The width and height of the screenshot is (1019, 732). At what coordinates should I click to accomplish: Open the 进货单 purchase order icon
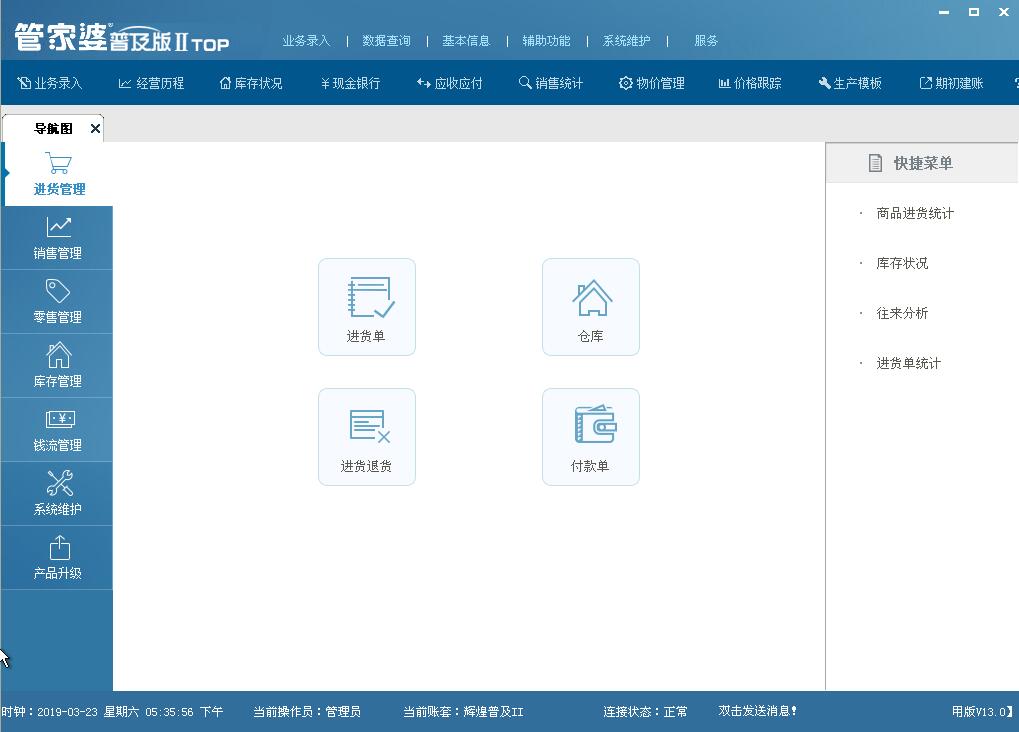tap(366, 306)
